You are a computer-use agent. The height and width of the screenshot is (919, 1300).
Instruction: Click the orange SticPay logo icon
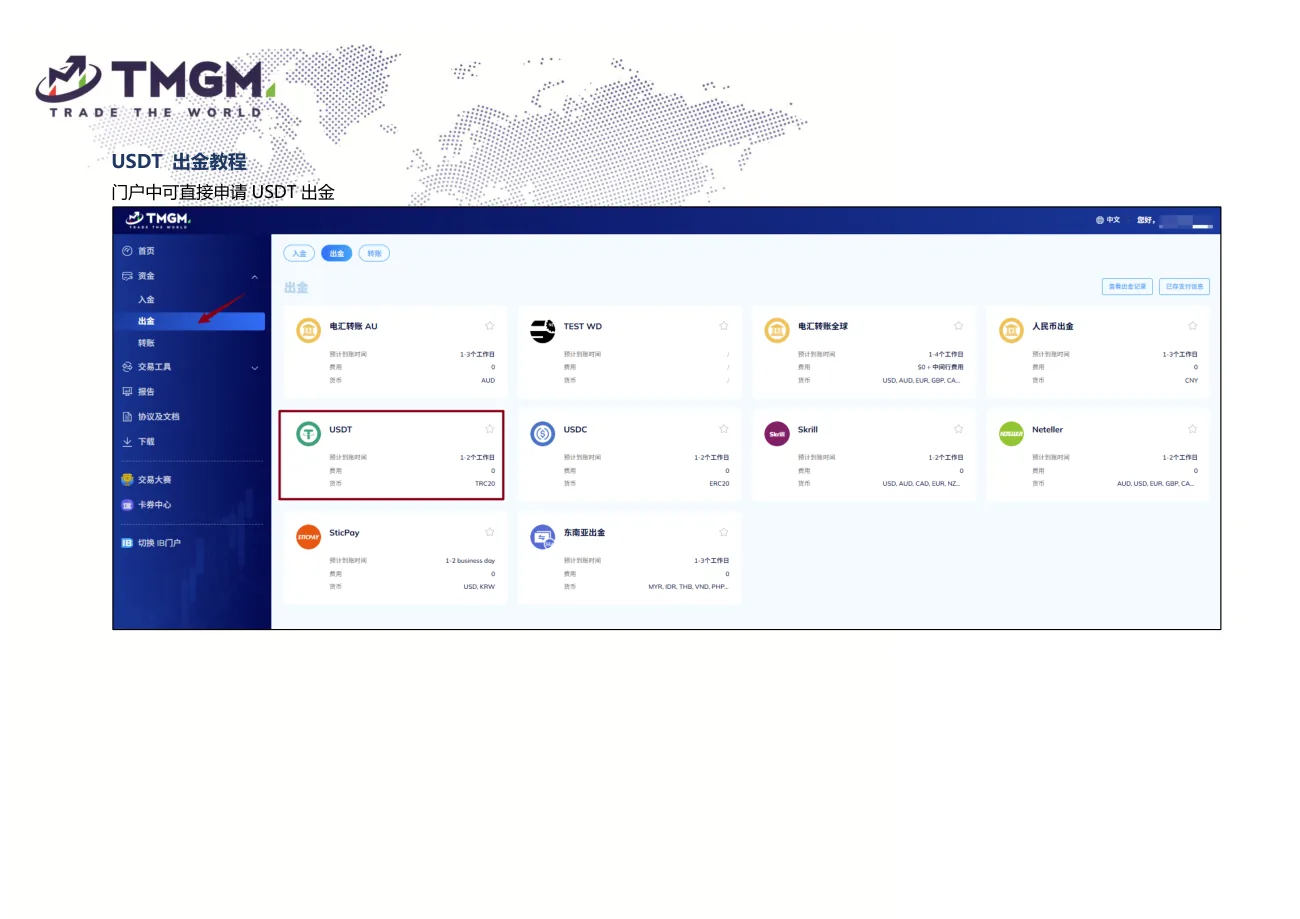pyautogui.click(x=309, y=537)
